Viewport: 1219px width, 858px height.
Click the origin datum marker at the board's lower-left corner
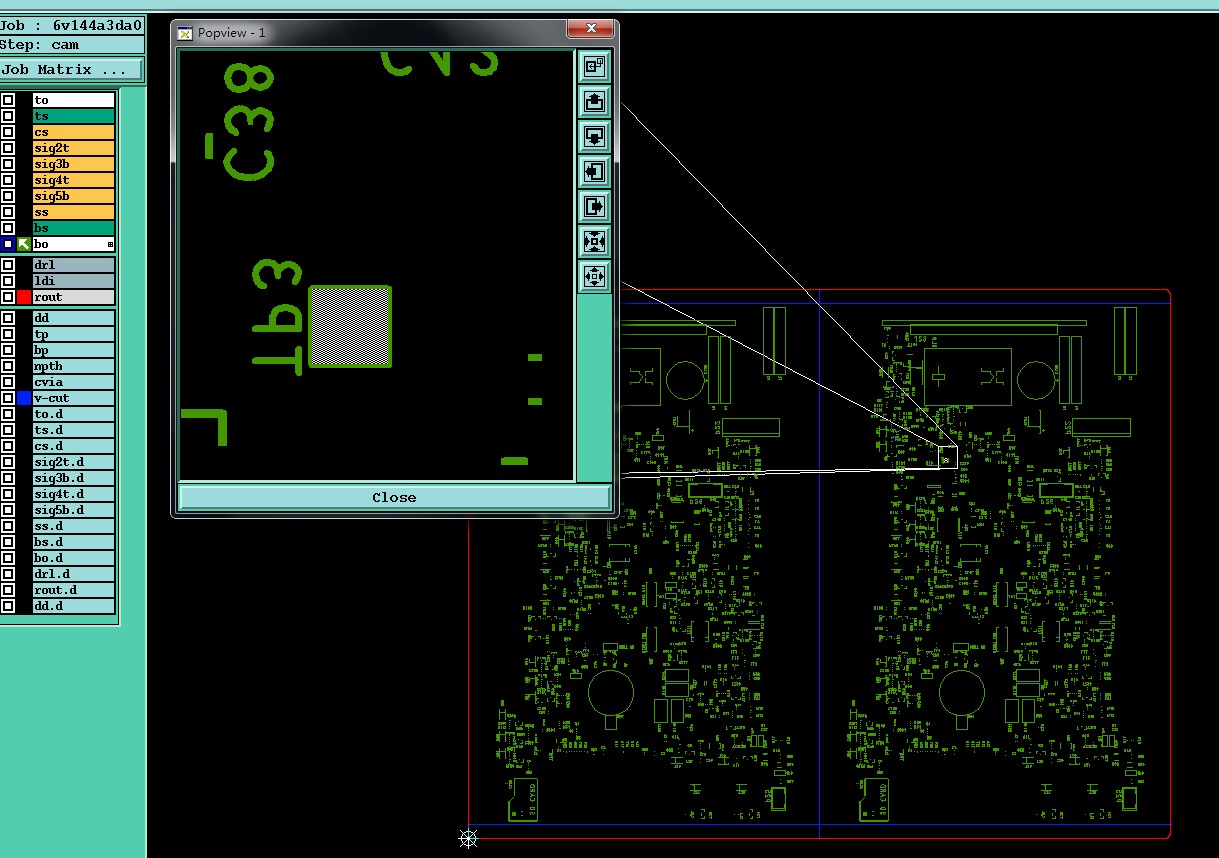point(468,838)
